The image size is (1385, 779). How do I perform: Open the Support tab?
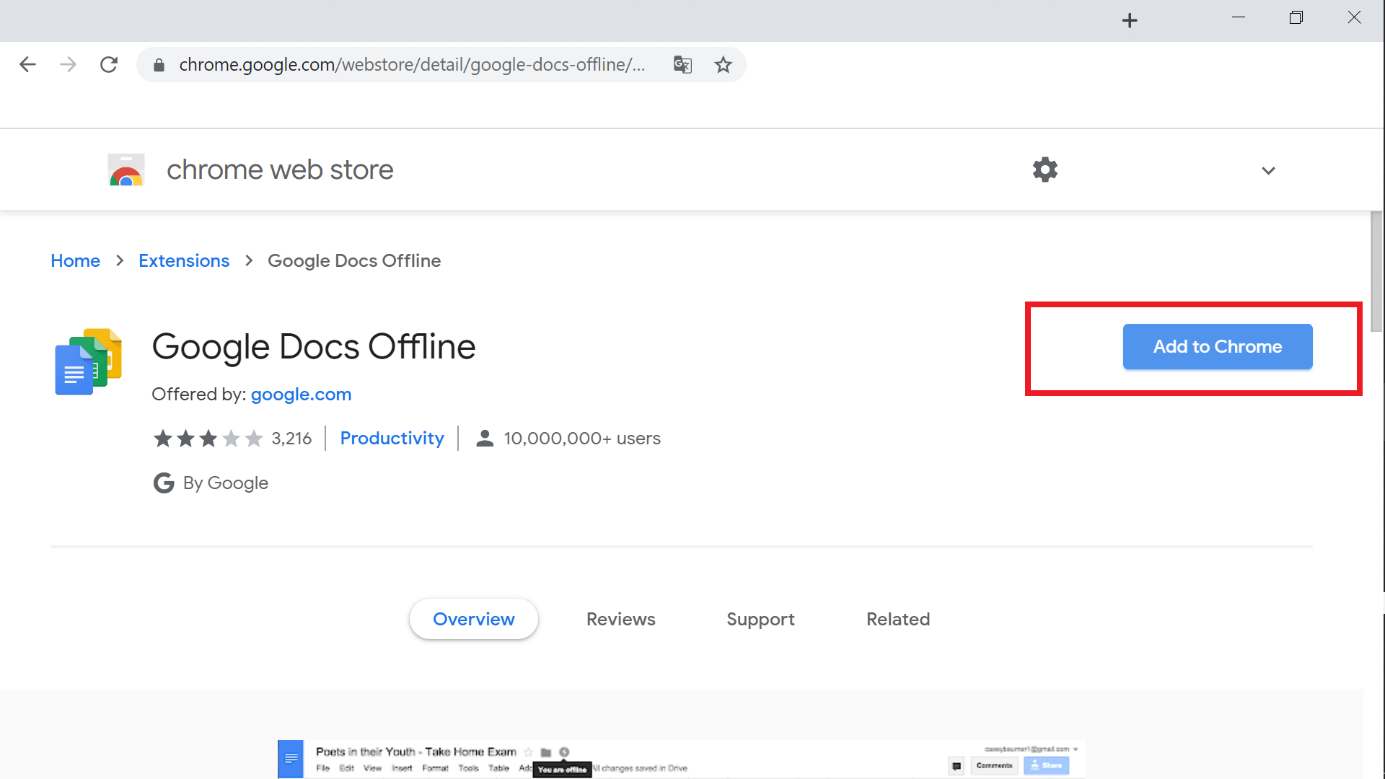click(x=760, y=619)
